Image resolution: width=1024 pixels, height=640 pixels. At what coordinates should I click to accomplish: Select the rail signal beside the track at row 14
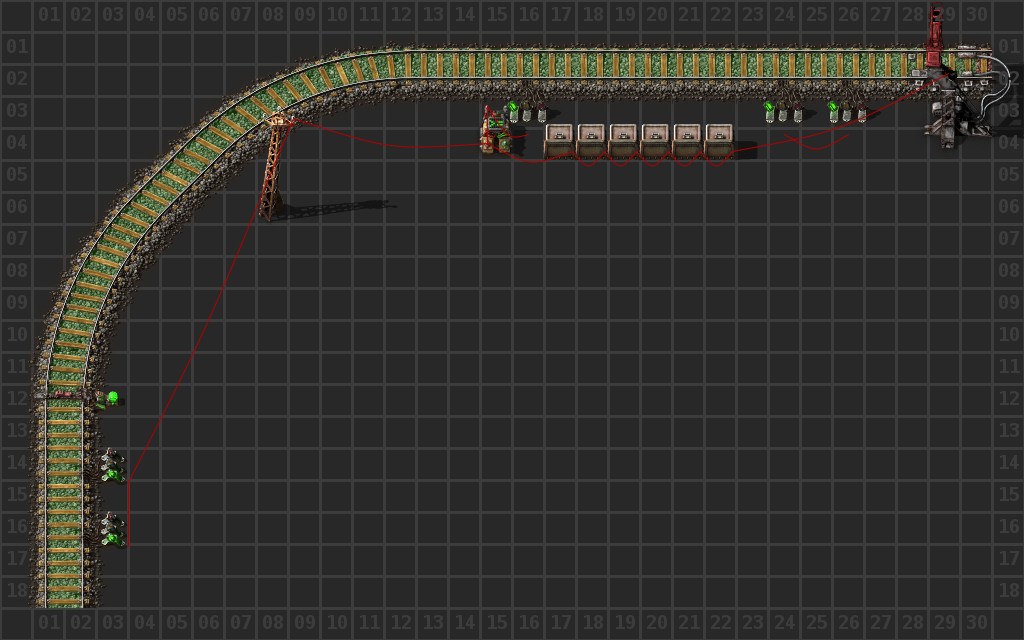(x=113, y=466)
